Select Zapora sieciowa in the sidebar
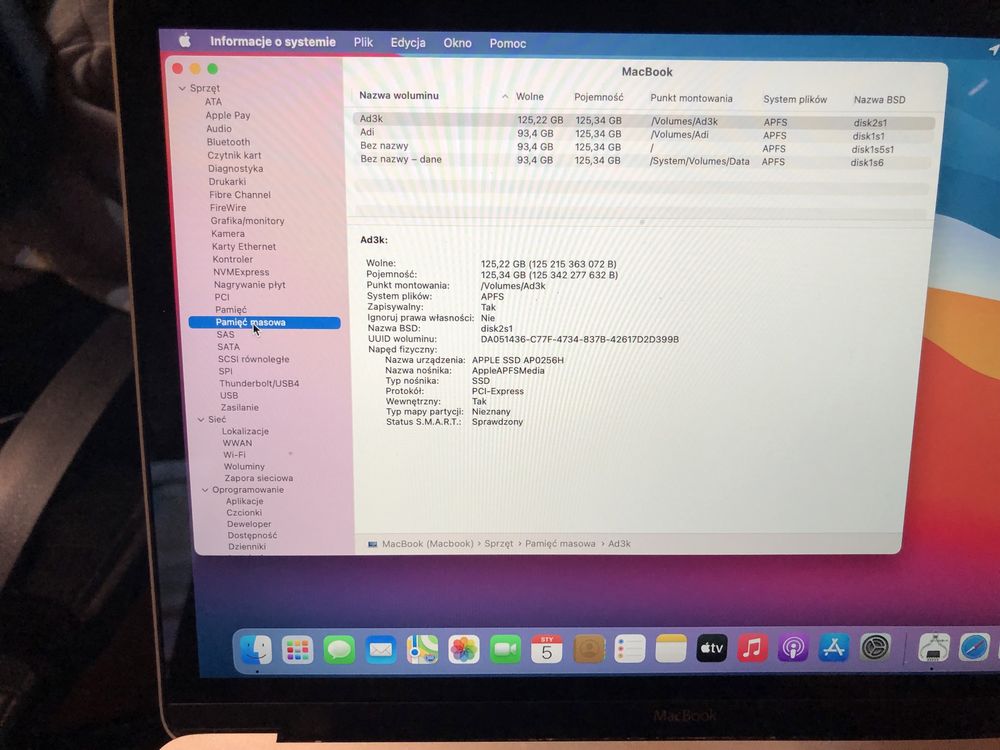 coord(258,478)
